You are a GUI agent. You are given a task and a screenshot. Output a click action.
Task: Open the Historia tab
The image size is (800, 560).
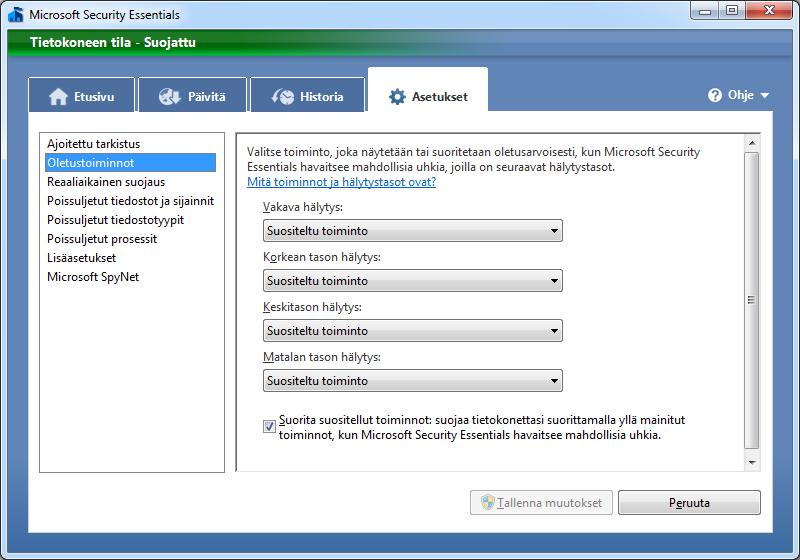[x=308, y=95]
